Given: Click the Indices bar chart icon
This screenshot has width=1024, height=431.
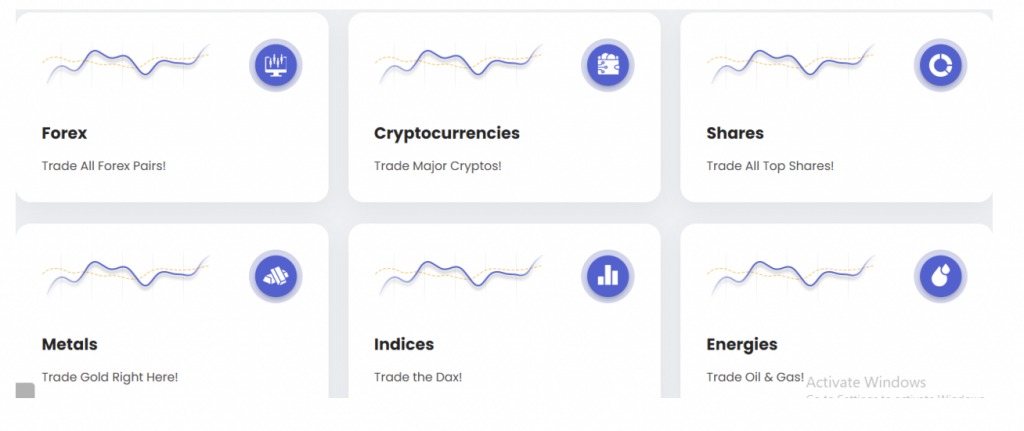Looking at the screenshot, I should click(606, 277).
